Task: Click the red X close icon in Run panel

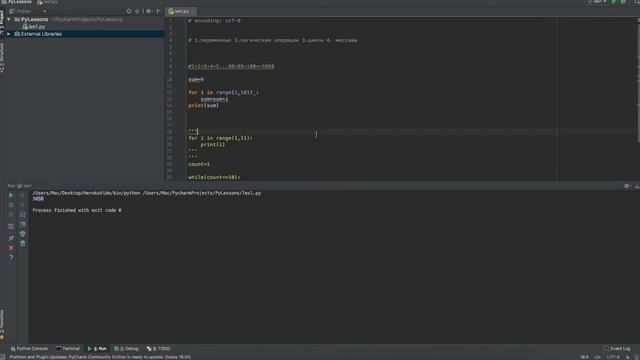Action: pos(11,248)
